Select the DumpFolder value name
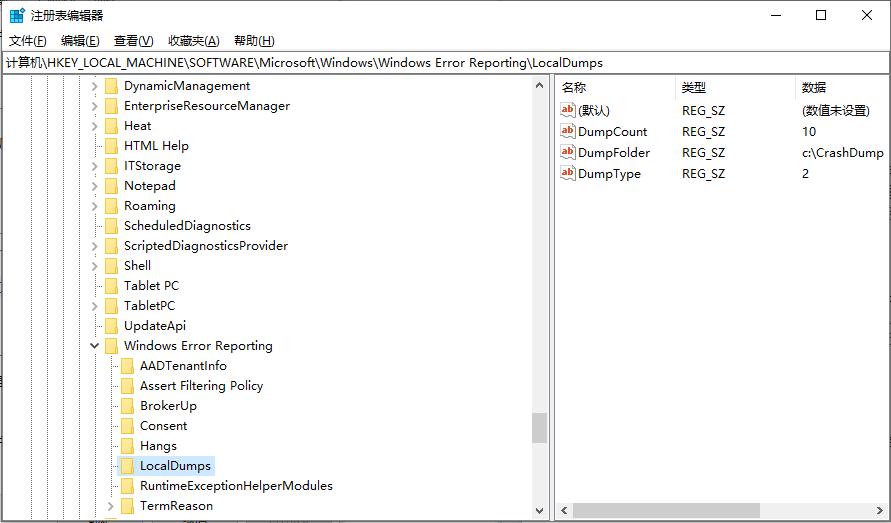Screen dimensions: 891x523 click(x=614, y=153)
